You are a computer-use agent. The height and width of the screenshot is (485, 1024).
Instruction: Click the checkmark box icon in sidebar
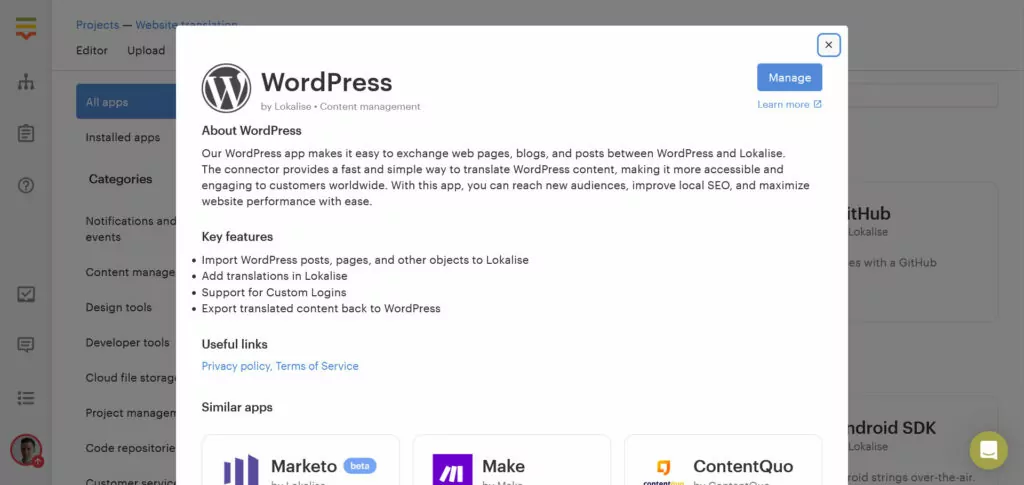pyautogui.click(x=25, y=294)
